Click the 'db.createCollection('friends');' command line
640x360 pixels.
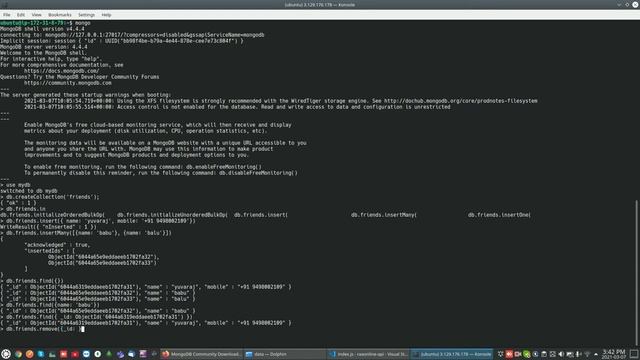tap(50, 197)
